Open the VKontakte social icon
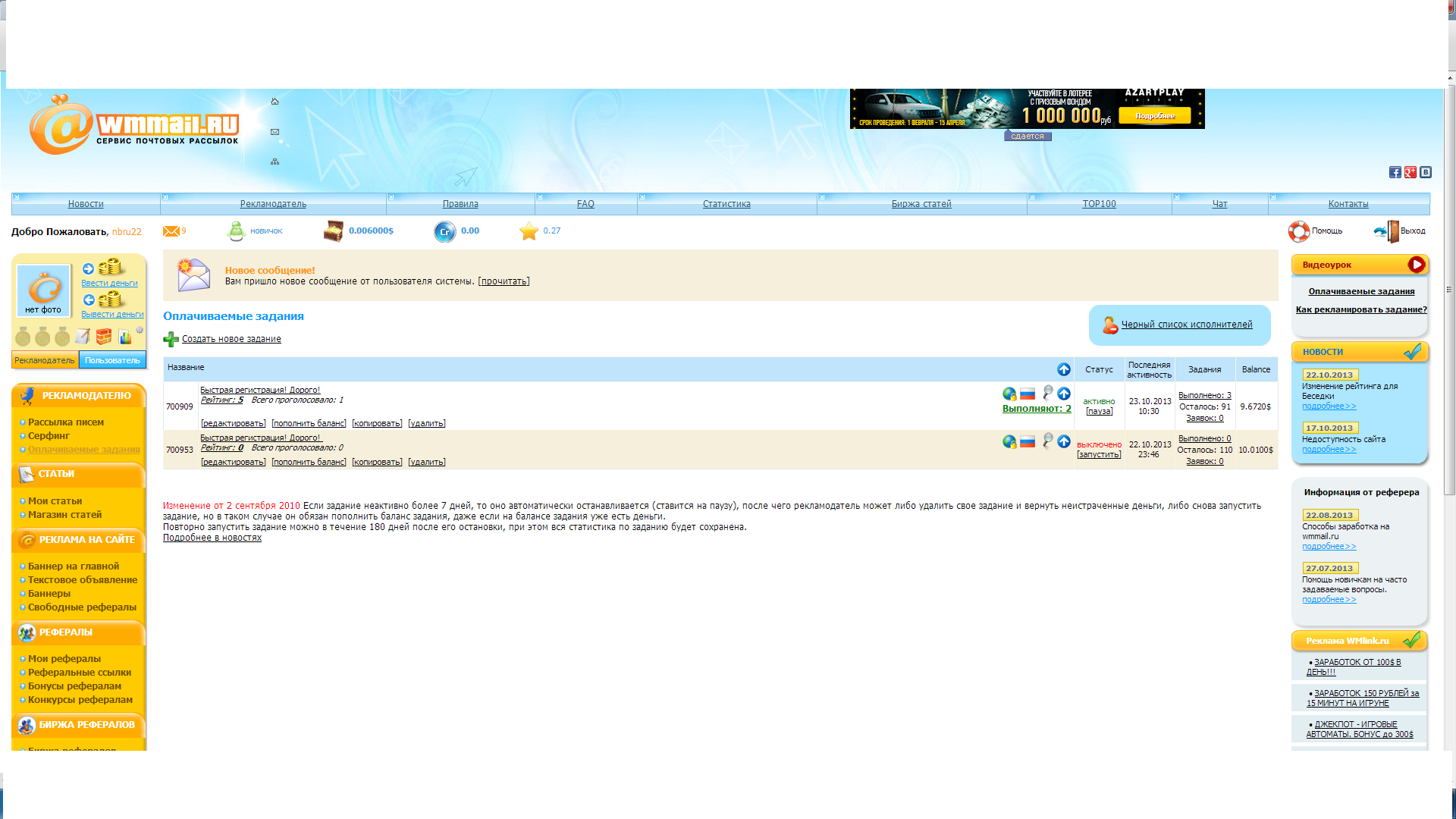1456x819 pixels. [1426, 172]
